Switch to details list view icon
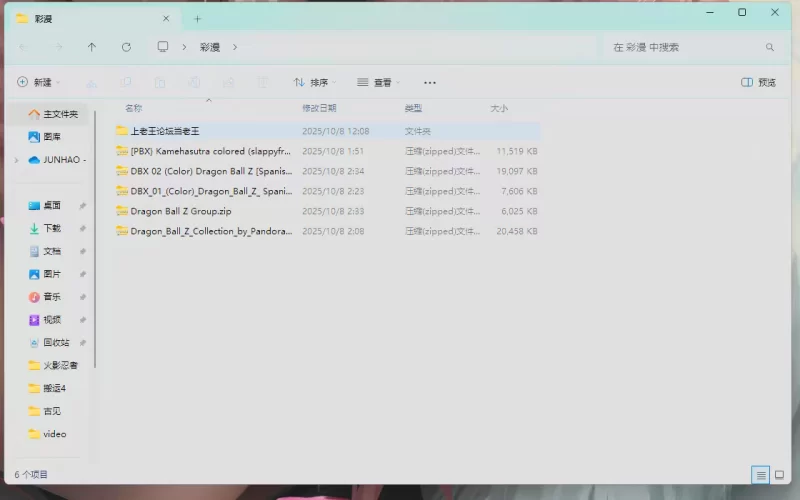 (760, 475)
